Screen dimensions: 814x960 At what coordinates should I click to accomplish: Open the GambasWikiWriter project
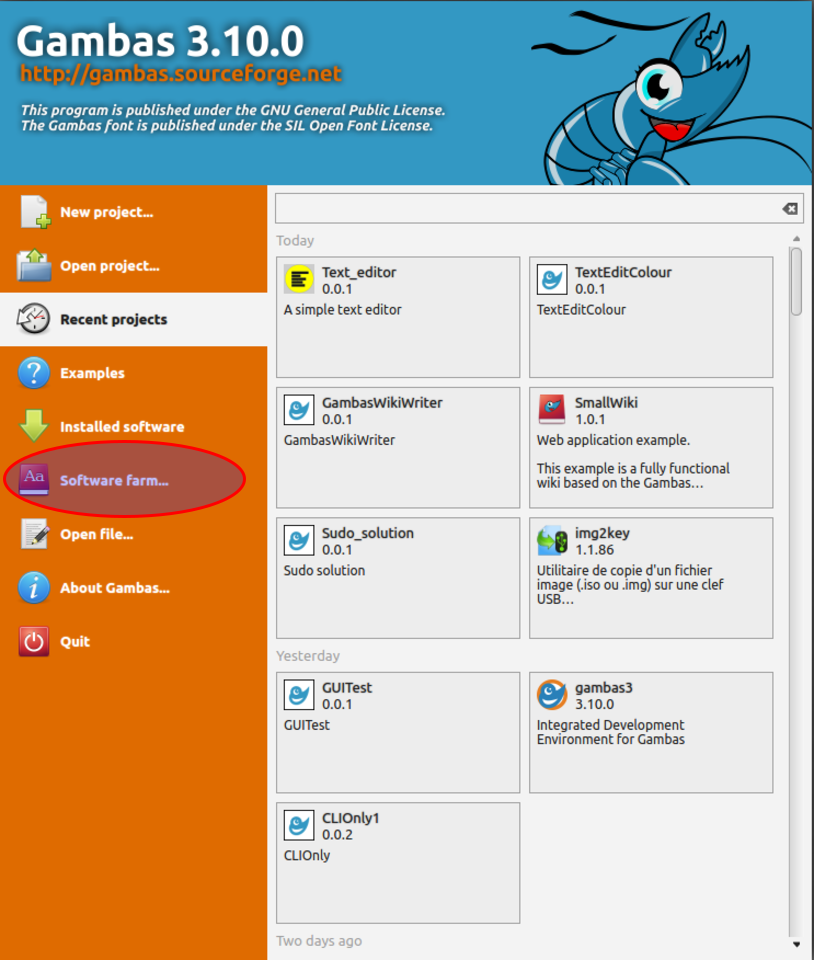point(398,447)
